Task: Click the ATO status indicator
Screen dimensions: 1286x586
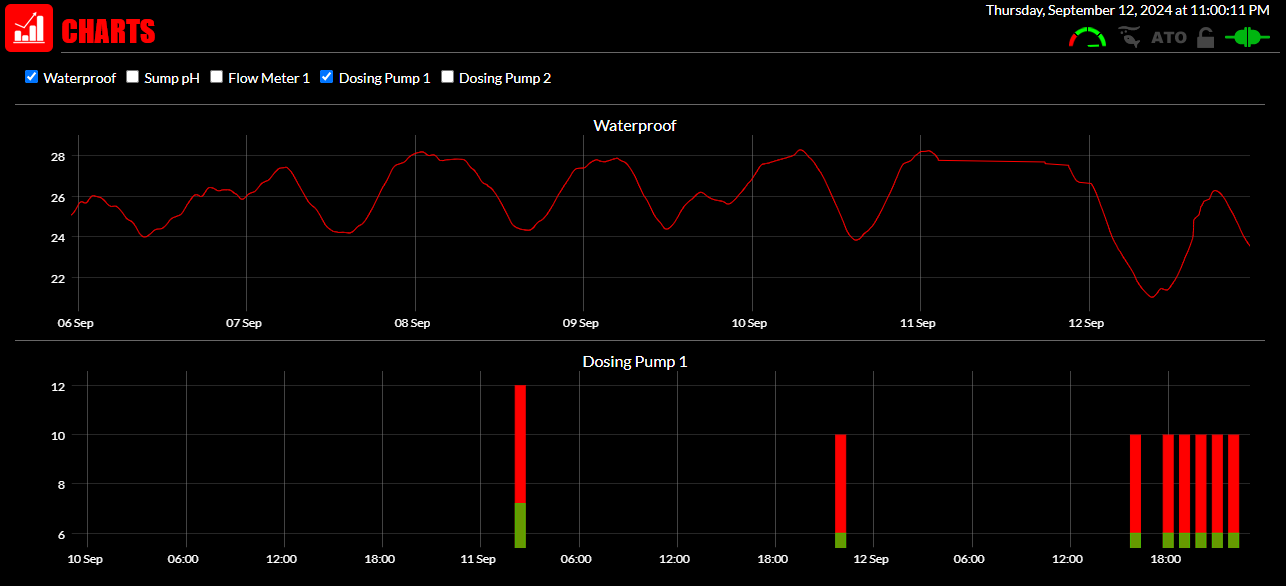Action: pos(1168,38)
